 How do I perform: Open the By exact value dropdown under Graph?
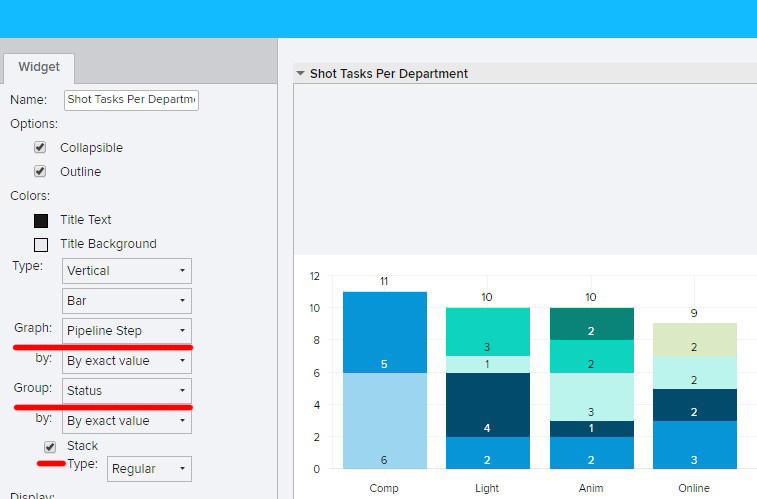click(x=127, y=361)
